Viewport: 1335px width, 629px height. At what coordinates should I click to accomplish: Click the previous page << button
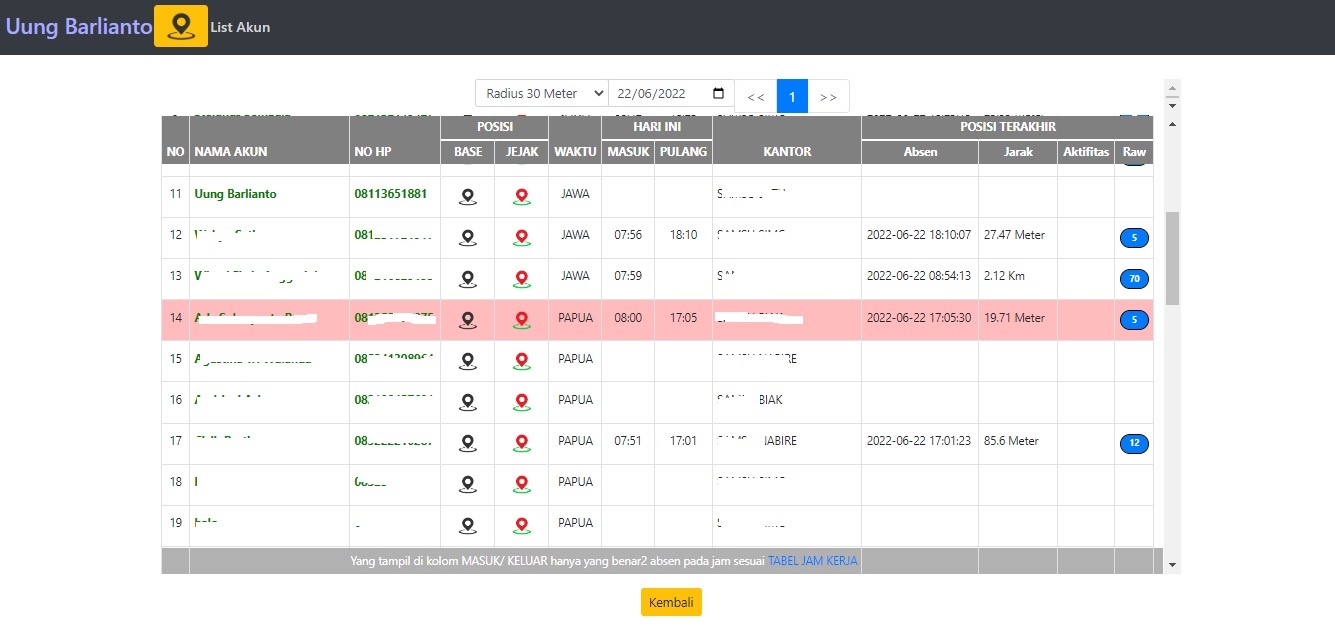[756, 96]
